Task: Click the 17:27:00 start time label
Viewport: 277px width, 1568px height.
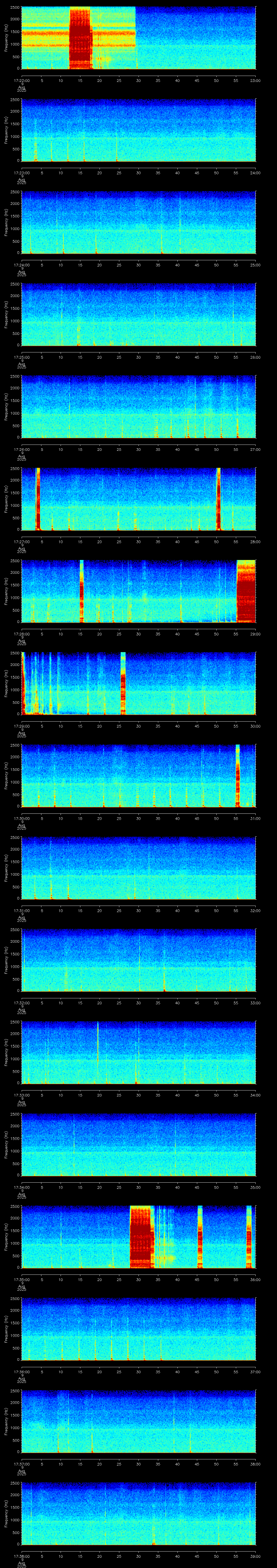Action: pyautogui.click(x=21, y=542)
